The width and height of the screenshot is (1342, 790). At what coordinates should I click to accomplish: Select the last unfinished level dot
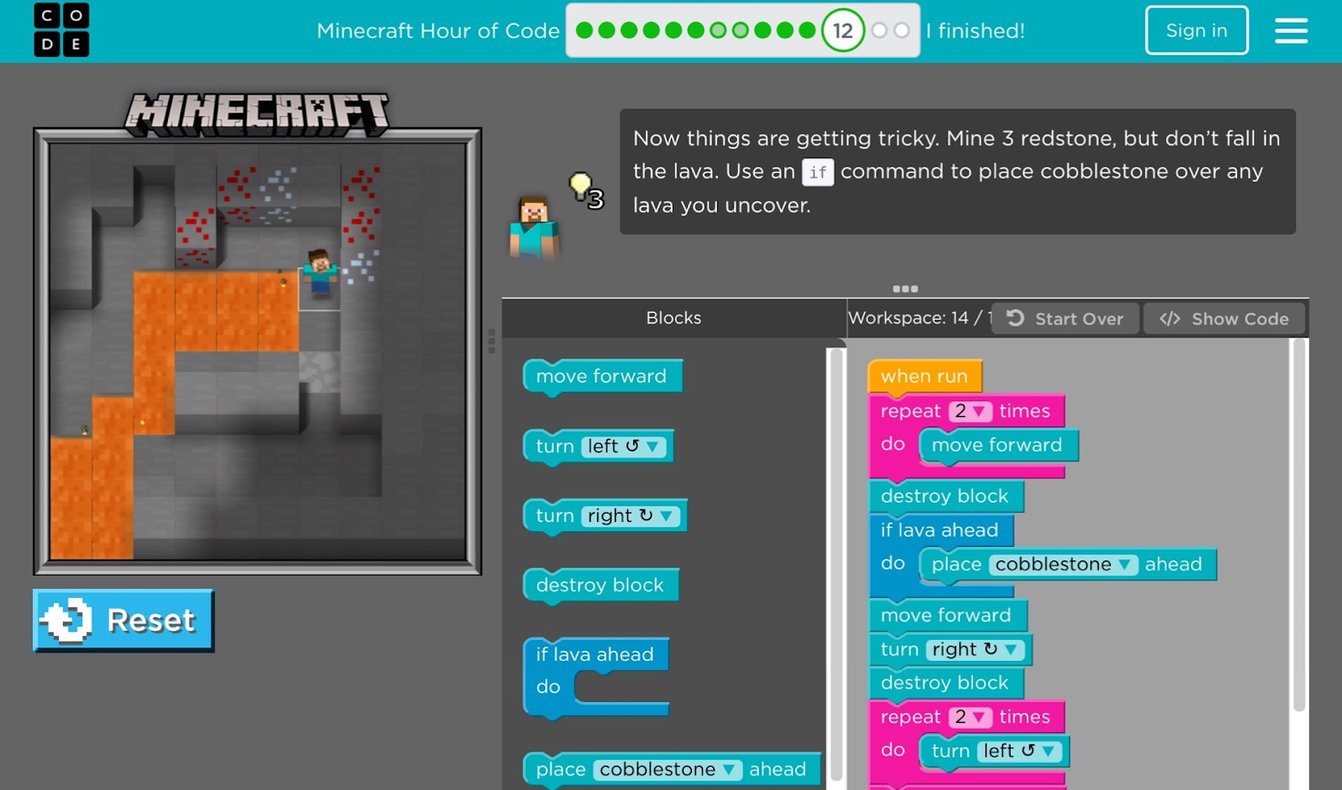tap(901, 30)
